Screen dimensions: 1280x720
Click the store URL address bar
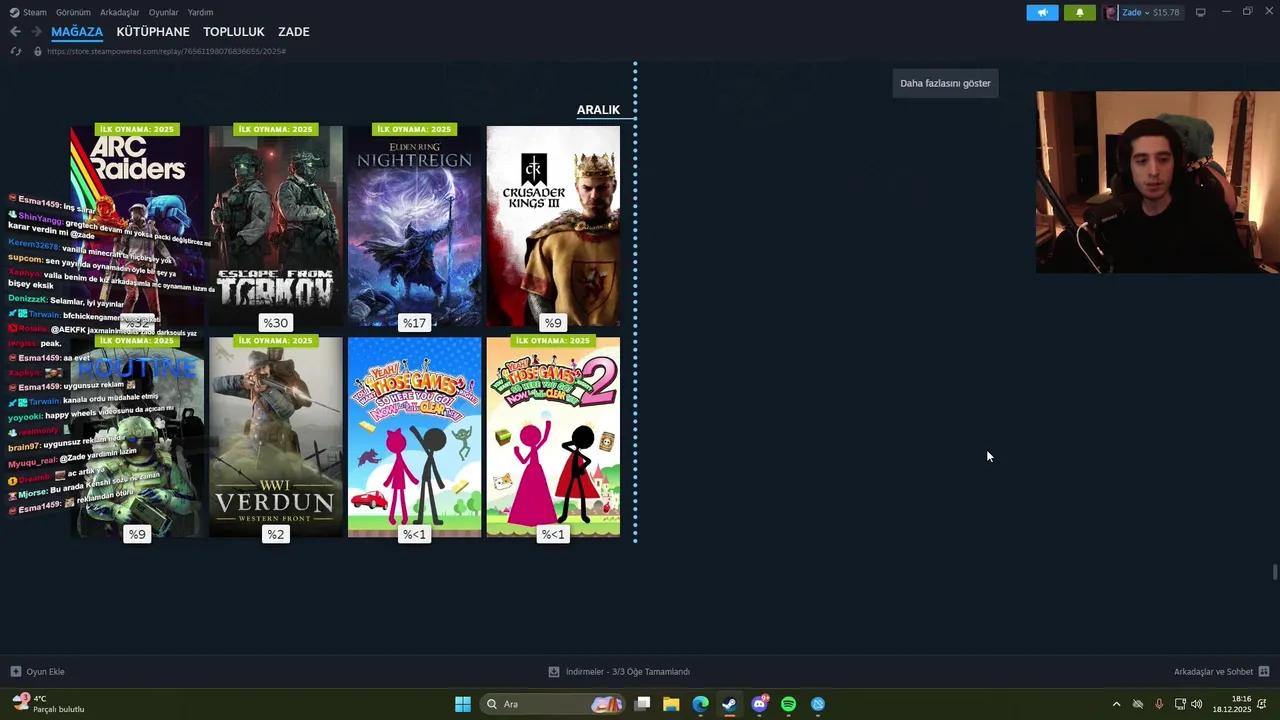pyautogui.click(x=166, y=51)
